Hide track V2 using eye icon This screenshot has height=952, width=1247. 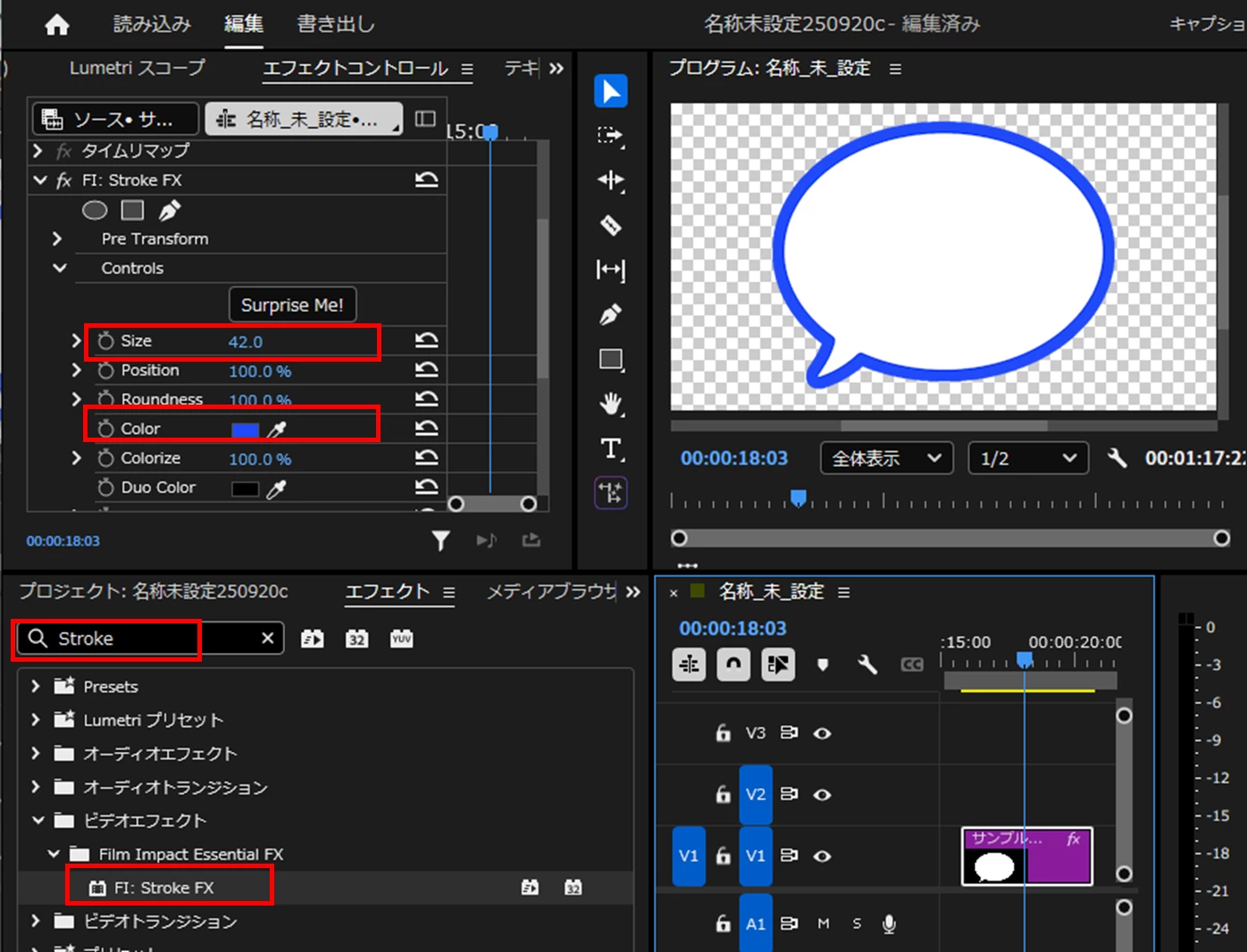click(823, 794)
